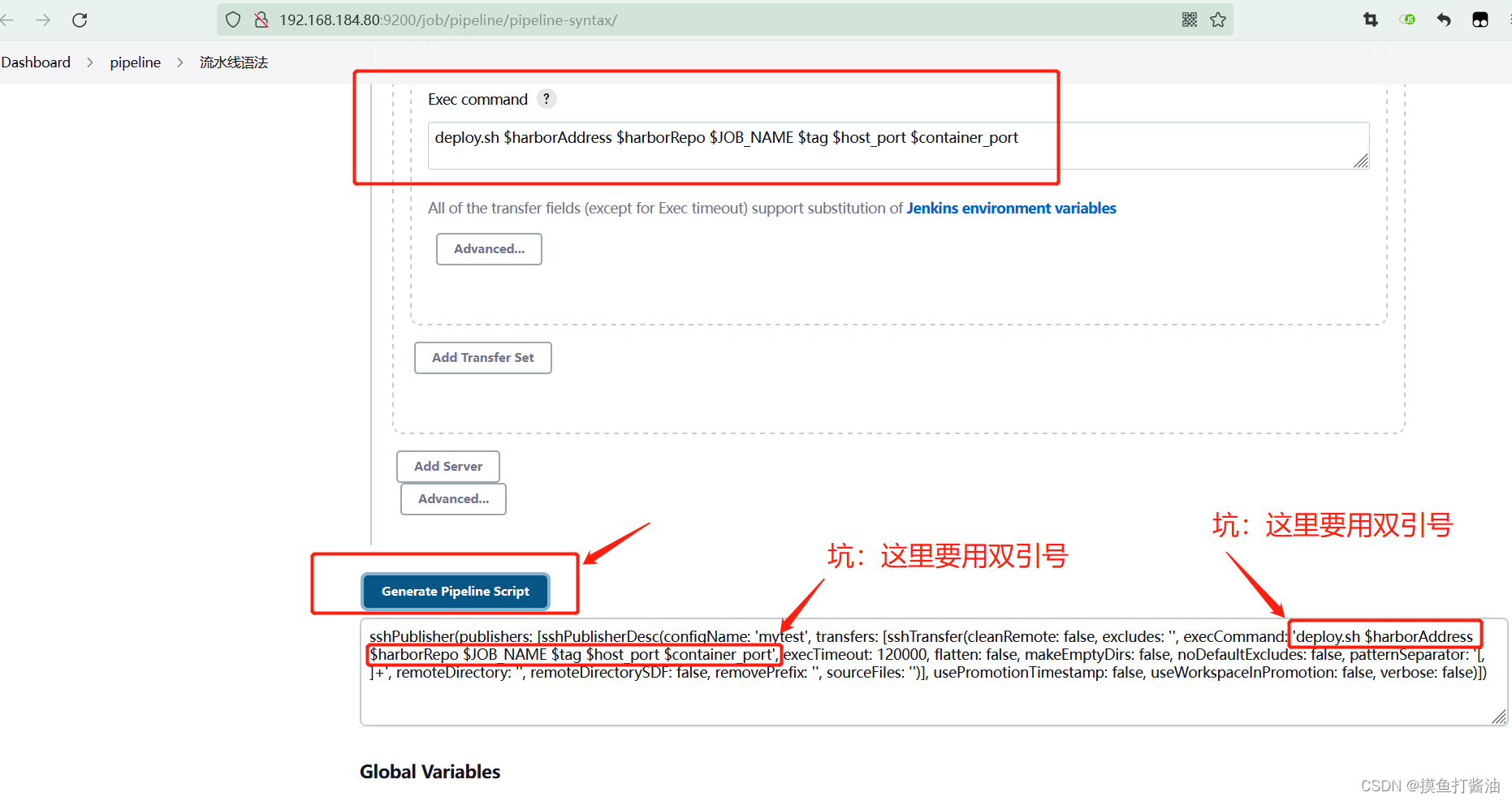Click the undo arrow toolbar icon

(1444, 20)
